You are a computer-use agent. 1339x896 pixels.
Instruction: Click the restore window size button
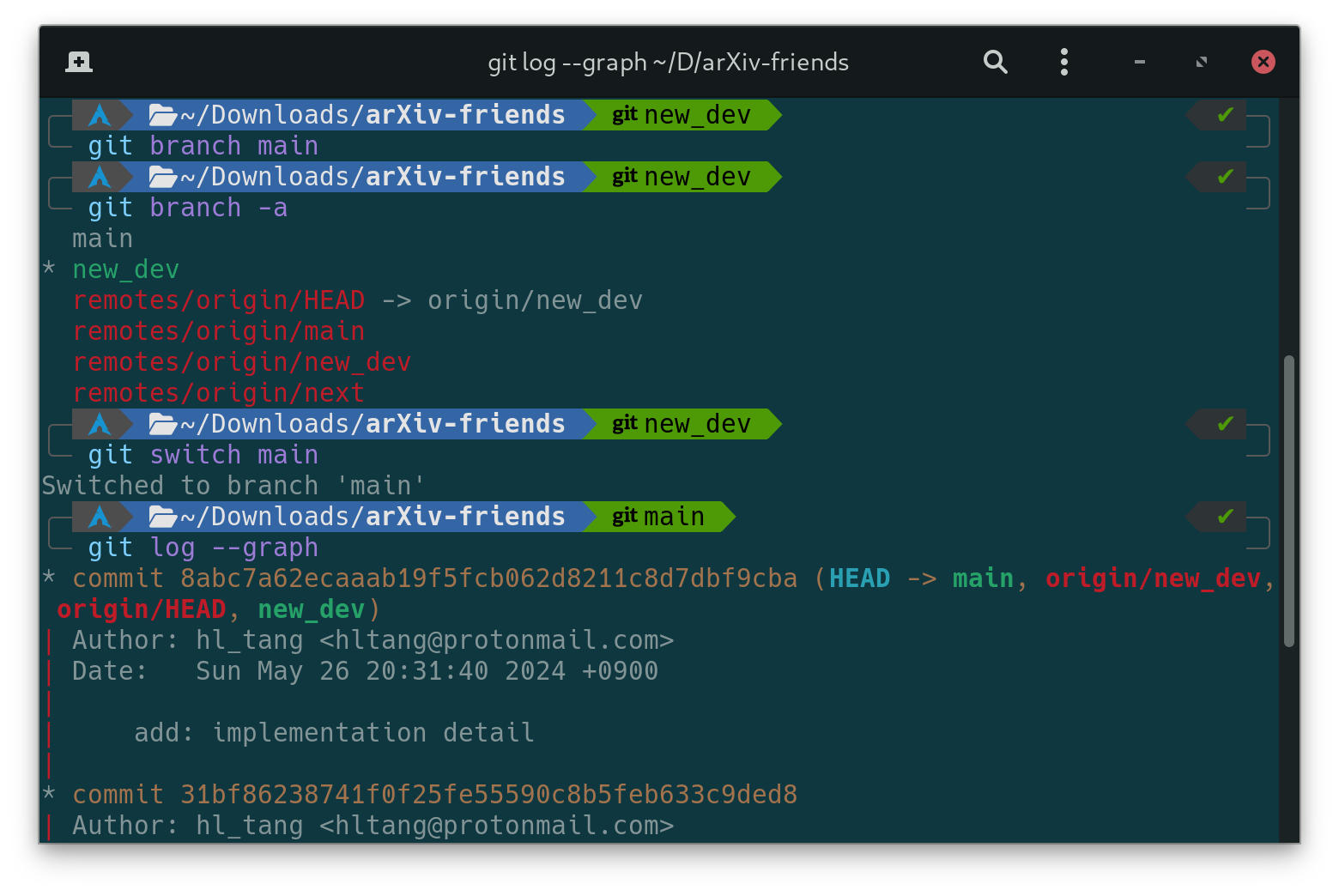(1202, 62)
